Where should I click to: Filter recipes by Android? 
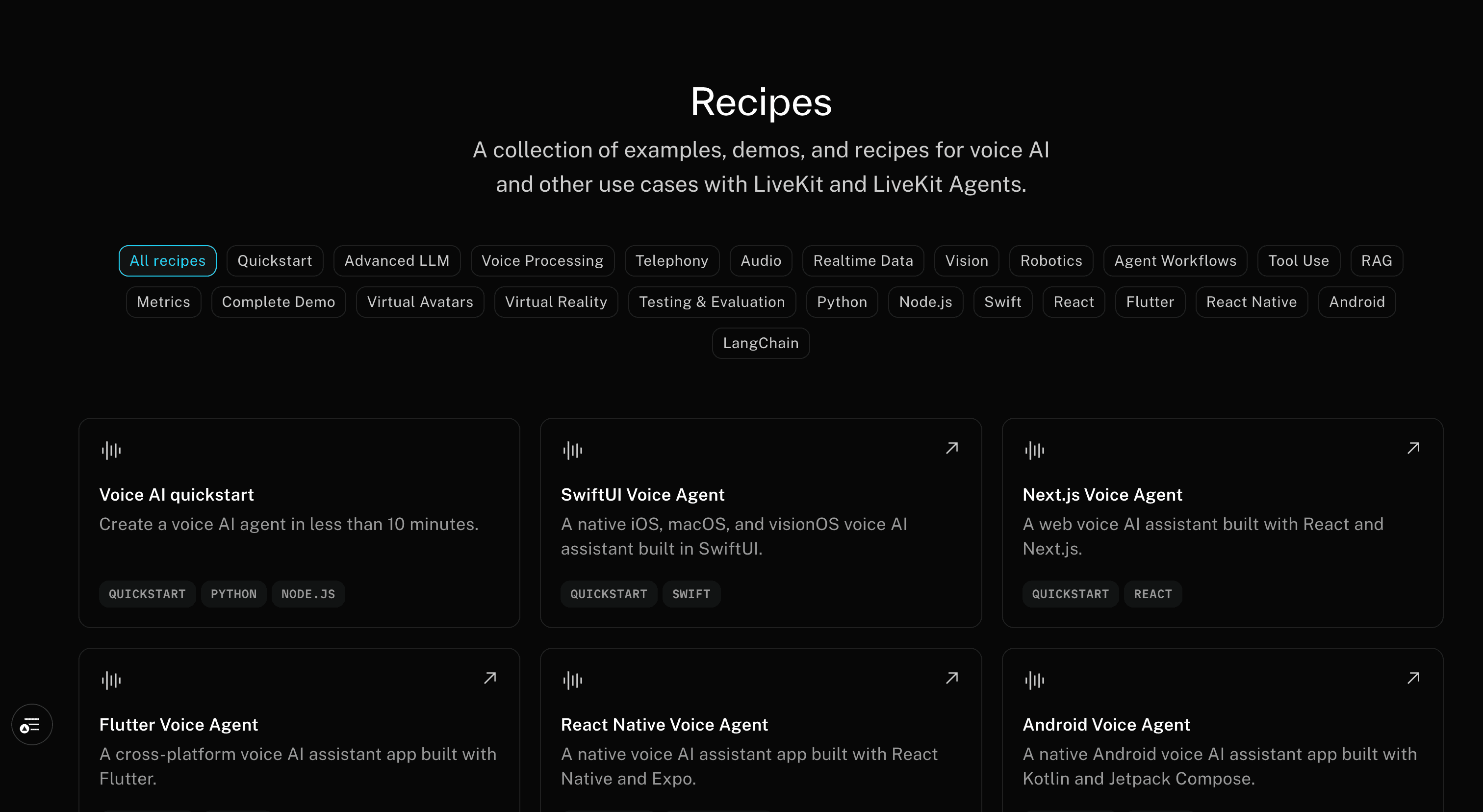coord(1357,302)
